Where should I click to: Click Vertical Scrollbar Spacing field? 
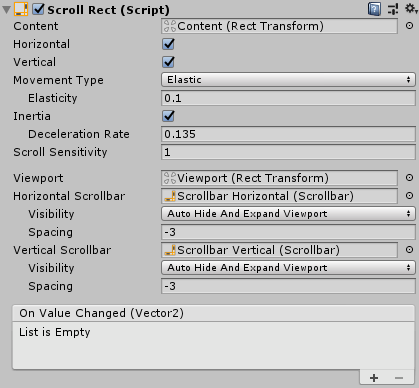click(x=288, y=286)
